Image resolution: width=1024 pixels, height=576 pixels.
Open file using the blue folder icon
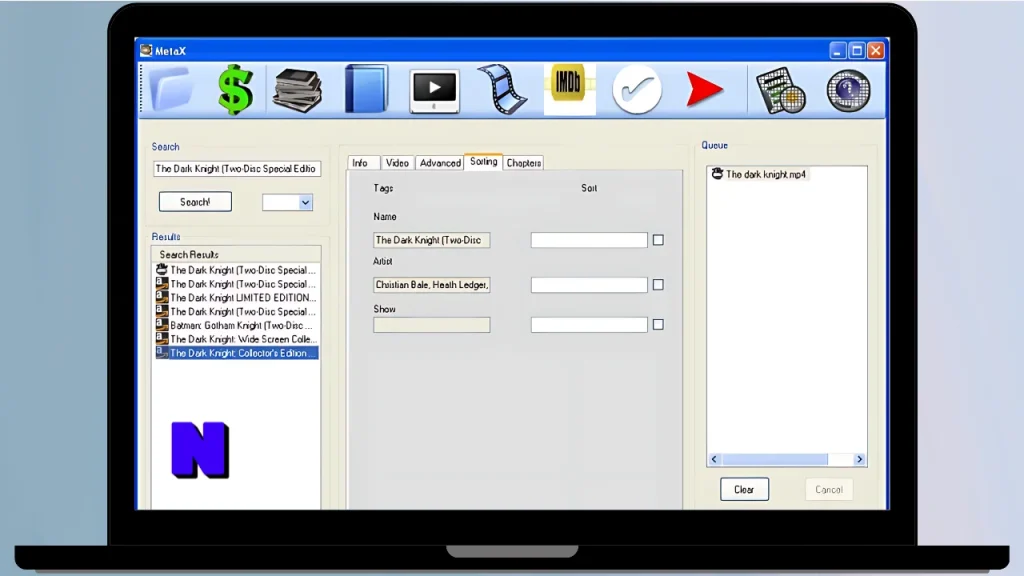click(171, 89)
